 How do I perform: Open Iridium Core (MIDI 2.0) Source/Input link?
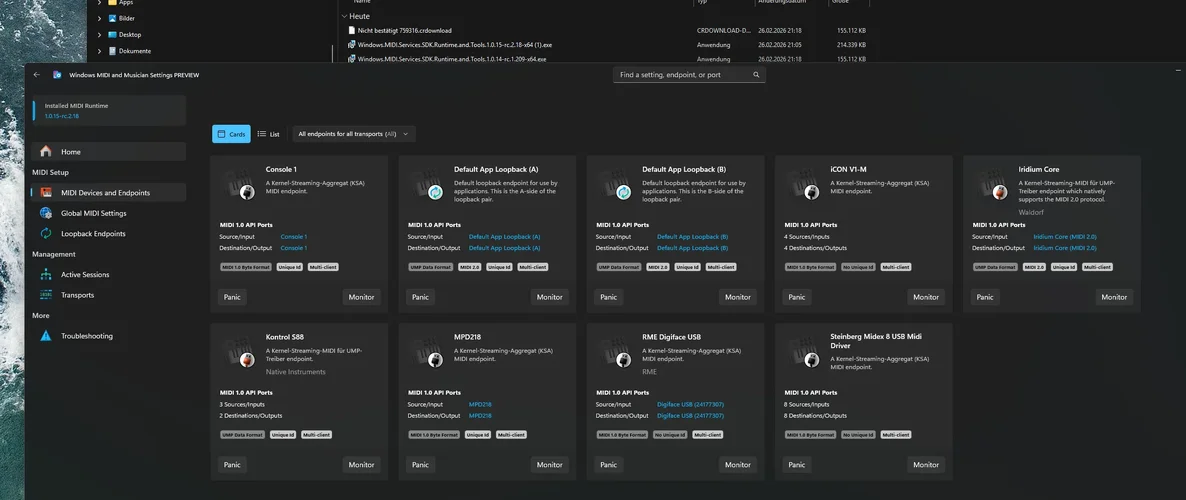click(1065, 237)
